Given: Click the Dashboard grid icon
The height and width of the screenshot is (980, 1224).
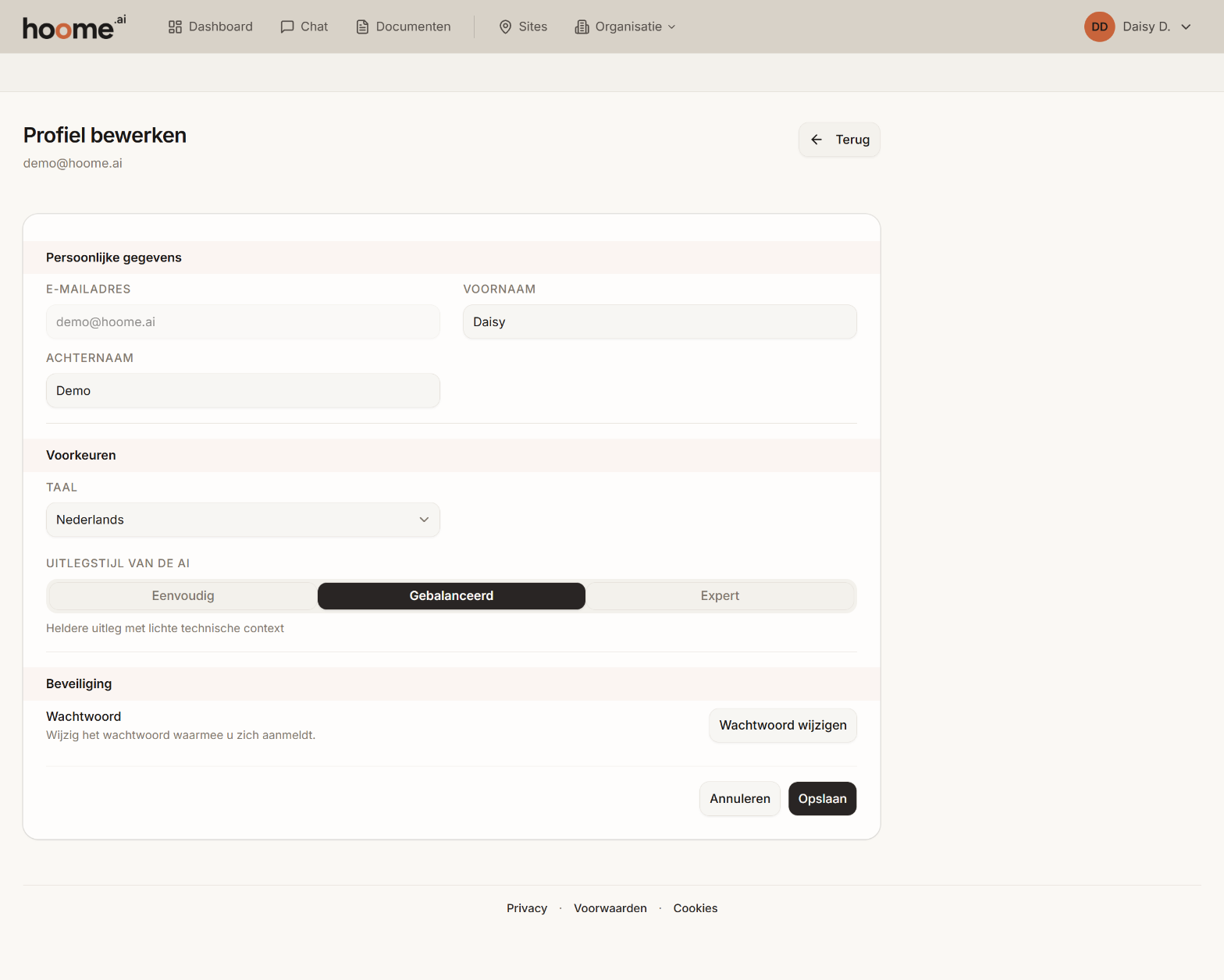Looking at the screenshot, I should tap(175, 27).
